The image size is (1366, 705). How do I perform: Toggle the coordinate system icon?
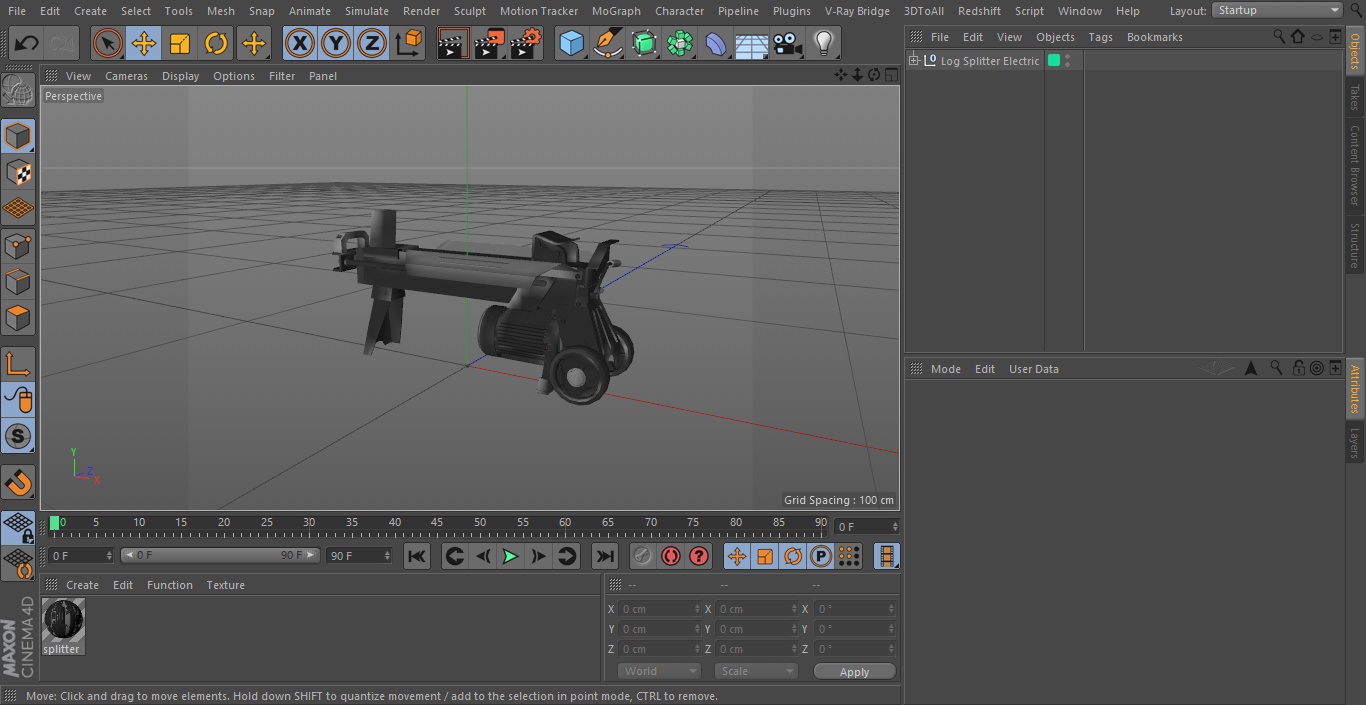409,43
